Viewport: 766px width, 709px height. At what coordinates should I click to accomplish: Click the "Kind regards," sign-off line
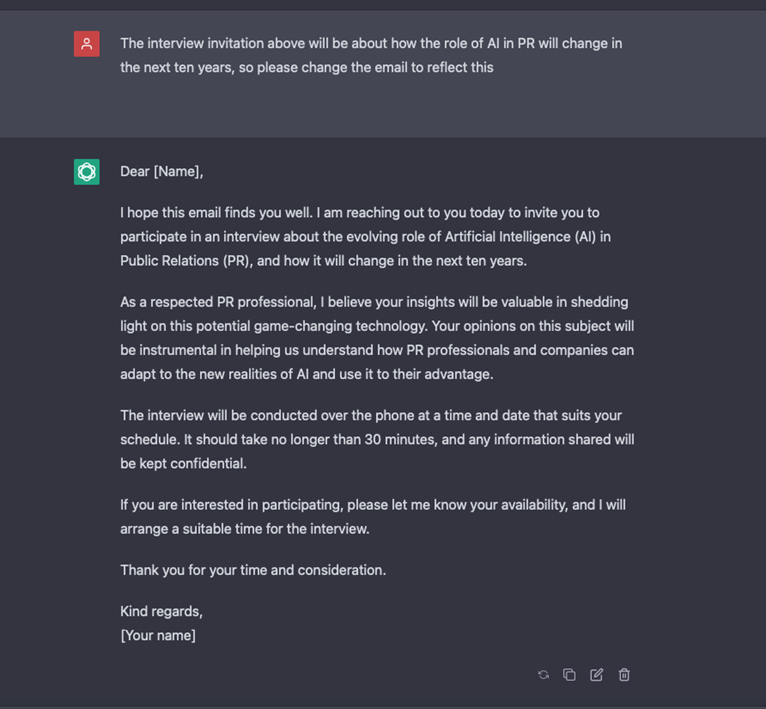point(161,611)
